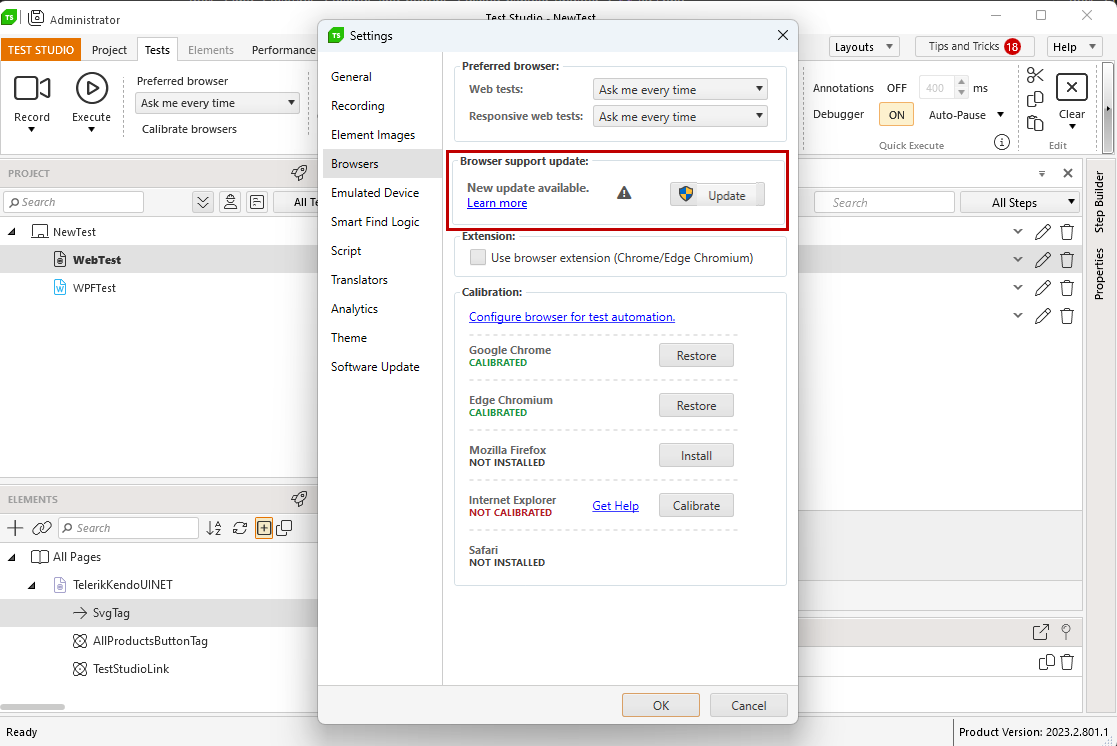Click the pencil edit icon in last step row

point(1043,316)
